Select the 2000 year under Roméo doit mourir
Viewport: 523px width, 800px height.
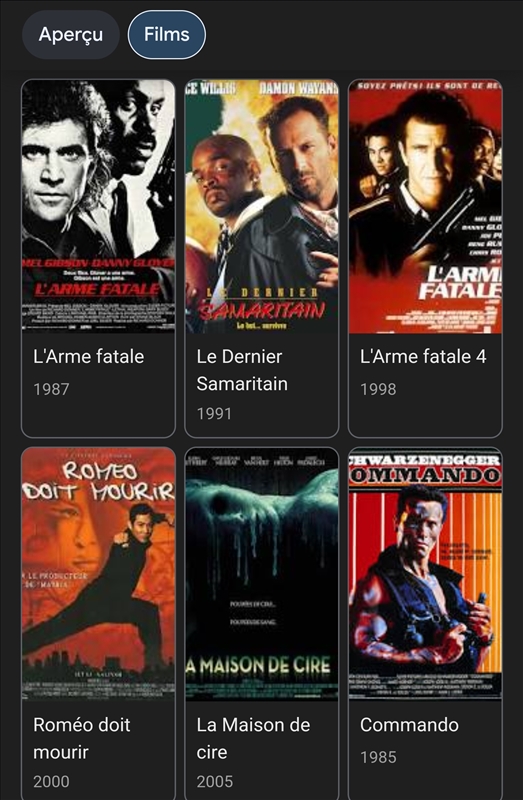(x=52, y=782)
